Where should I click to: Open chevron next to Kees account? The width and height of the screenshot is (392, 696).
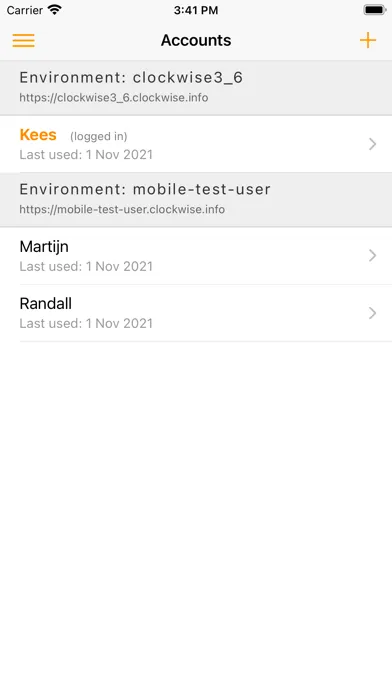click(372, 144)
